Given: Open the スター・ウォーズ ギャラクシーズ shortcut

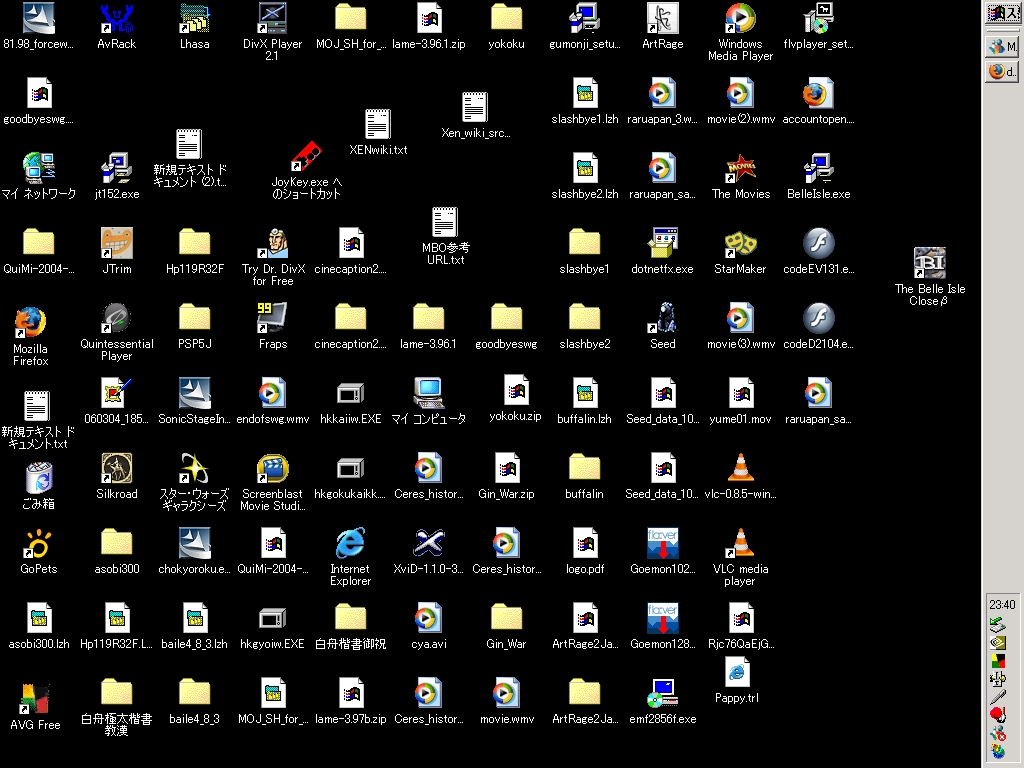Looking at the screenshot, I should pyautogui.click(x=194, y=482).
